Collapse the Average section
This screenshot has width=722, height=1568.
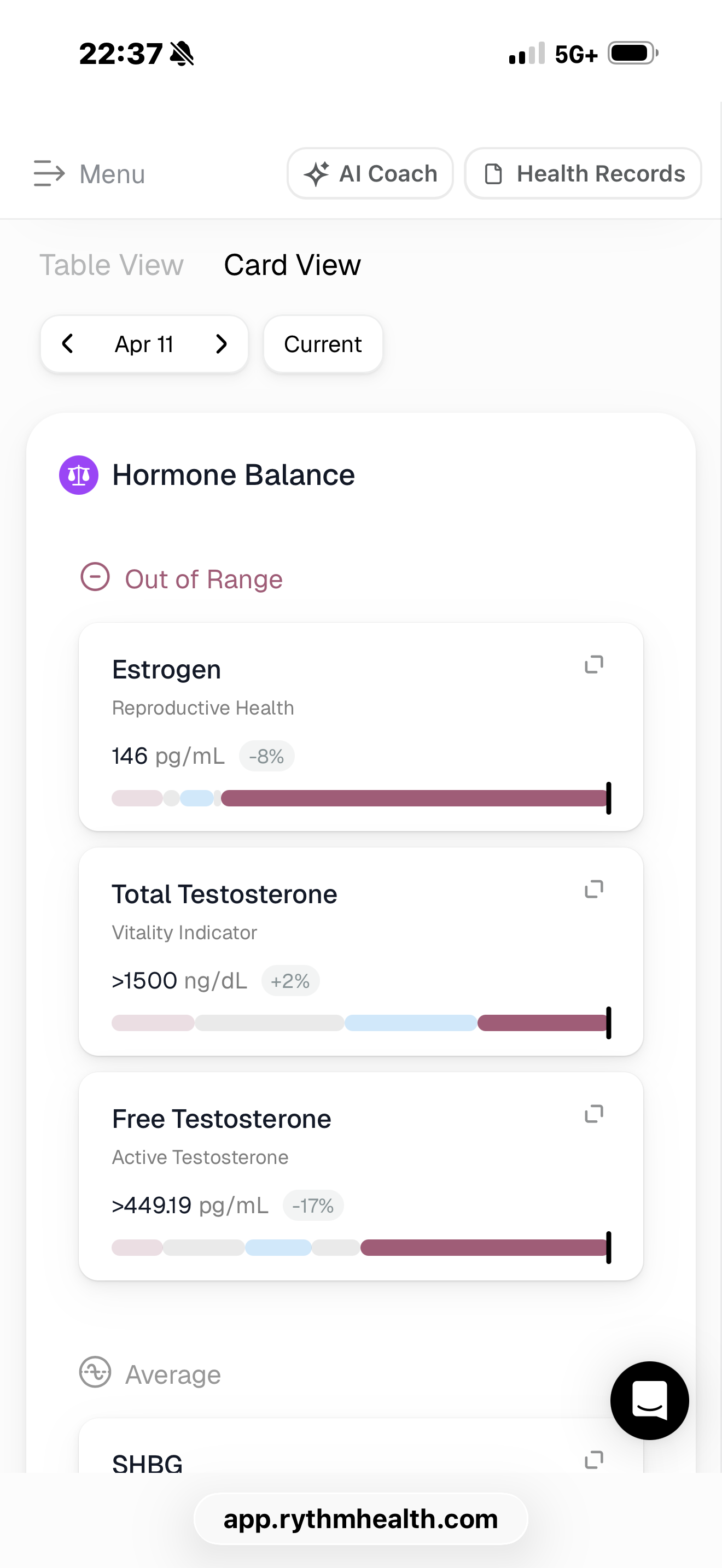tap(95, 1372)
